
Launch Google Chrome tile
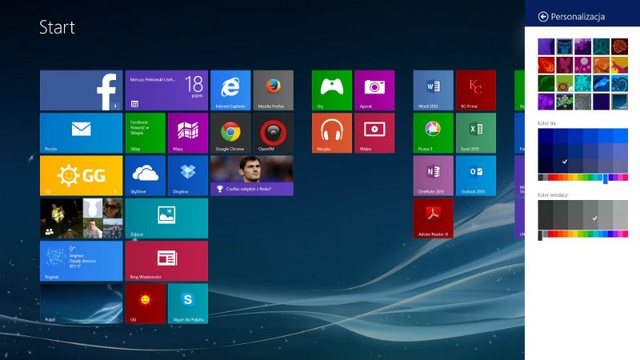231,133
